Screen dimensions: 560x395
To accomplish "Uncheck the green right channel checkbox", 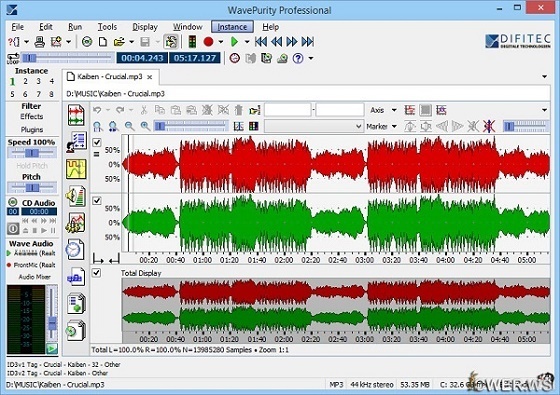I will 97,201.
